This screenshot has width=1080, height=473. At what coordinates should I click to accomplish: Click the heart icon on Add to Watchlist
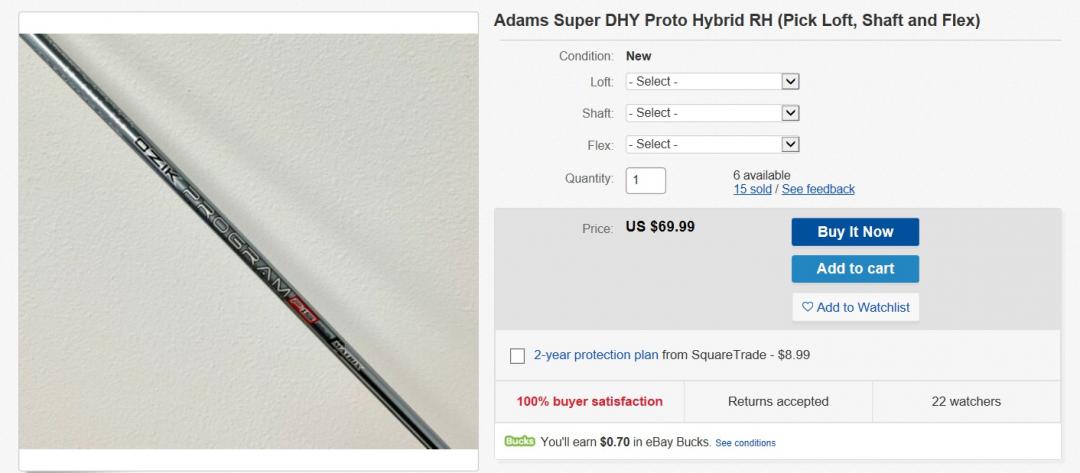807,307
